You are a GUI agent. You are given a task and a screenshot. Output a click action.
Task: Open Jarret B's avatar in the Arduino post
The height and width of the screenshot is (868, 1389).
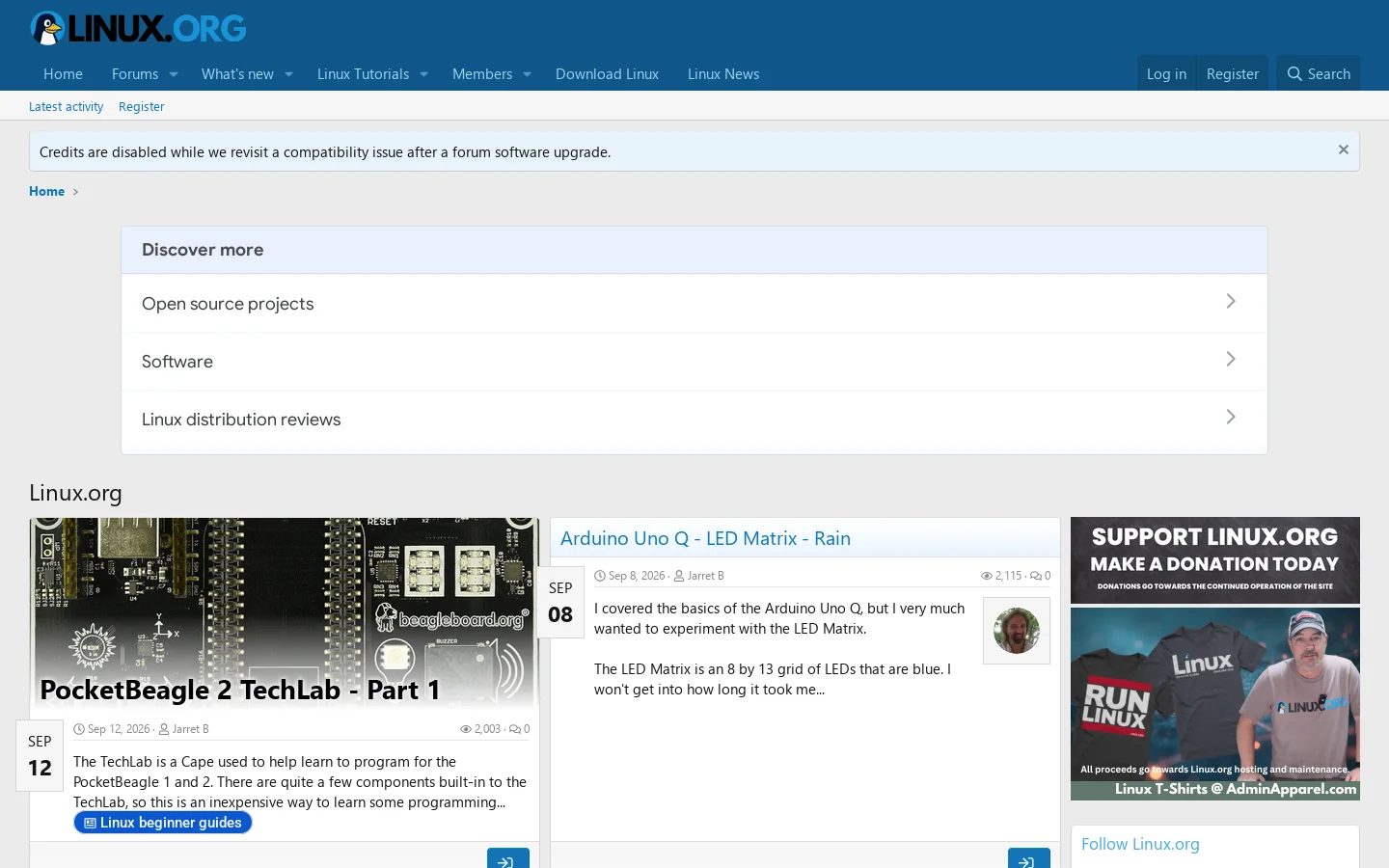[1017, 631]
